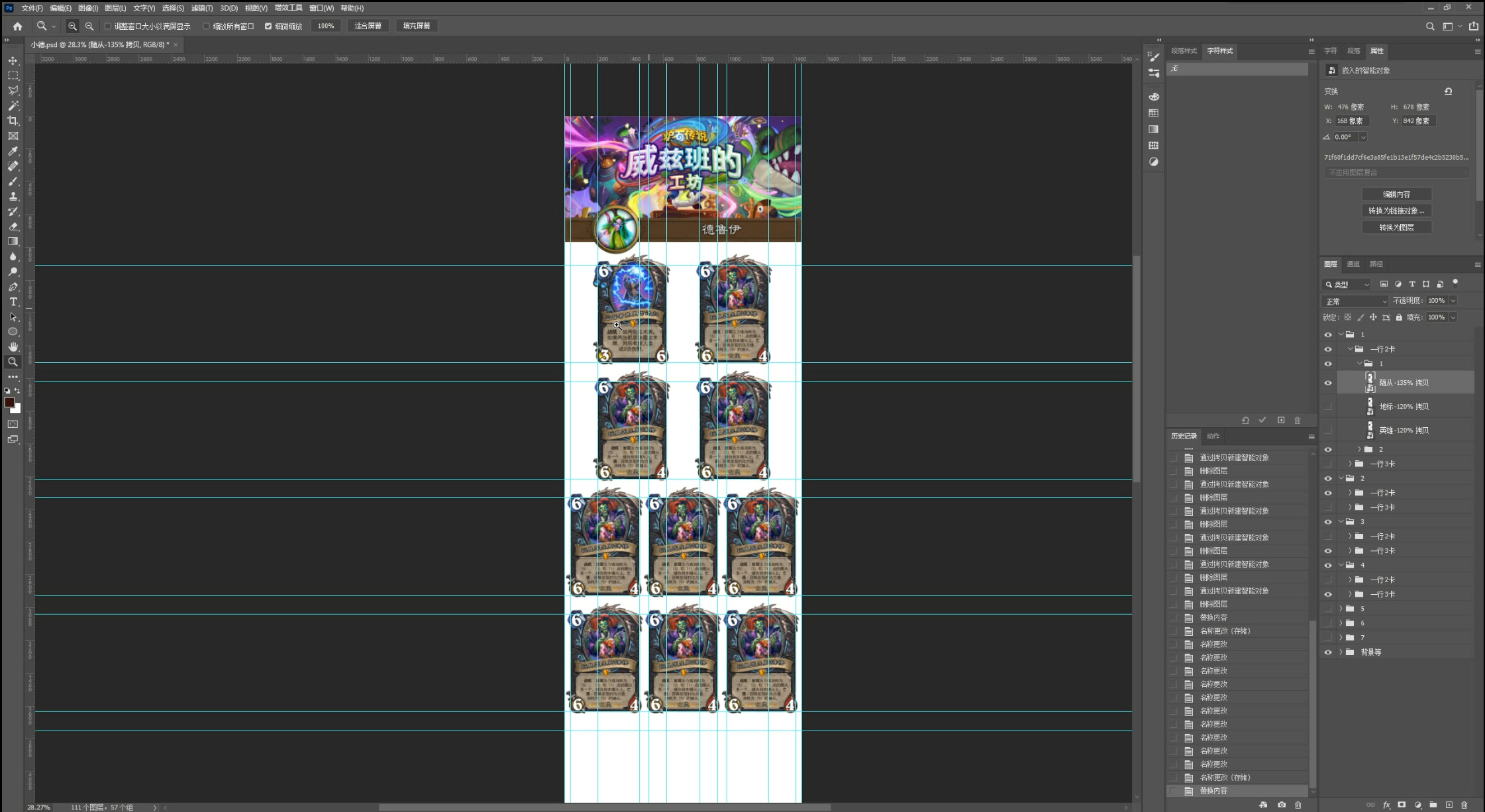Hide the 随从-135% 拷贝 layer

[1328, 383]
